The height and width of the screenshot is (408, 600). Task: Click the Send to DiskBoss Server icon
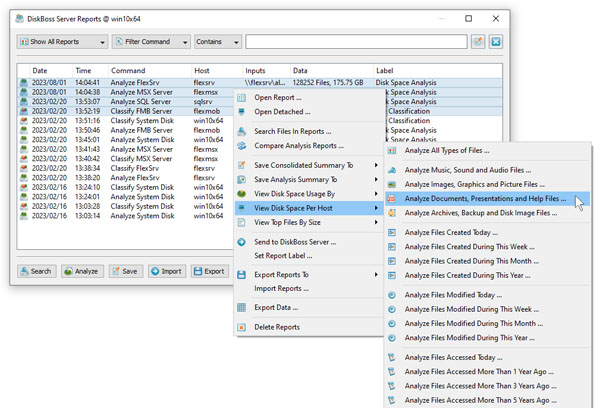241,242
